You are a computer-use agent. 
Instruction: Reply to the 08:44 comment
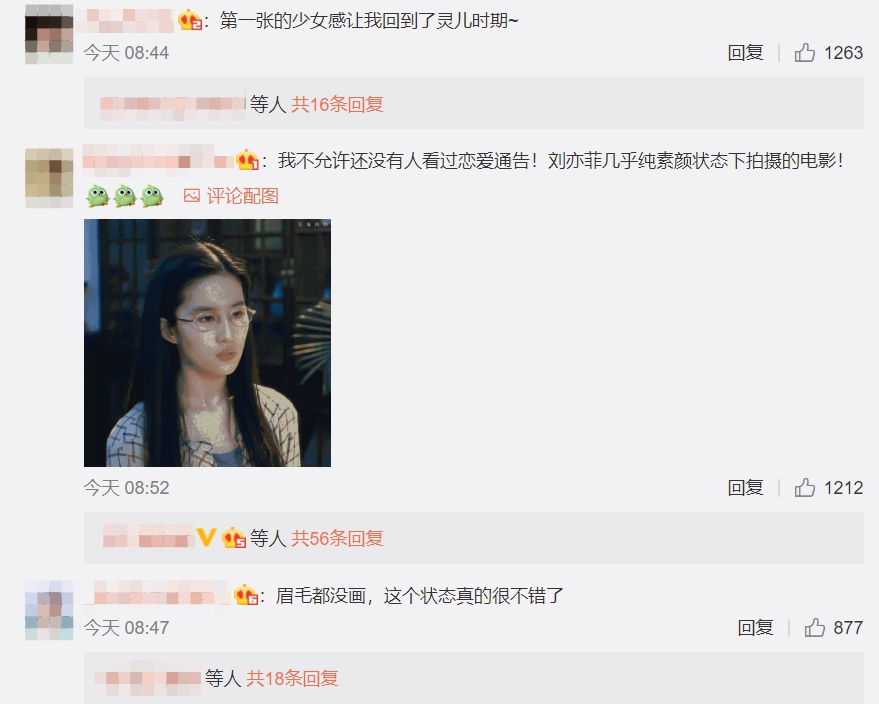point(746,53)
